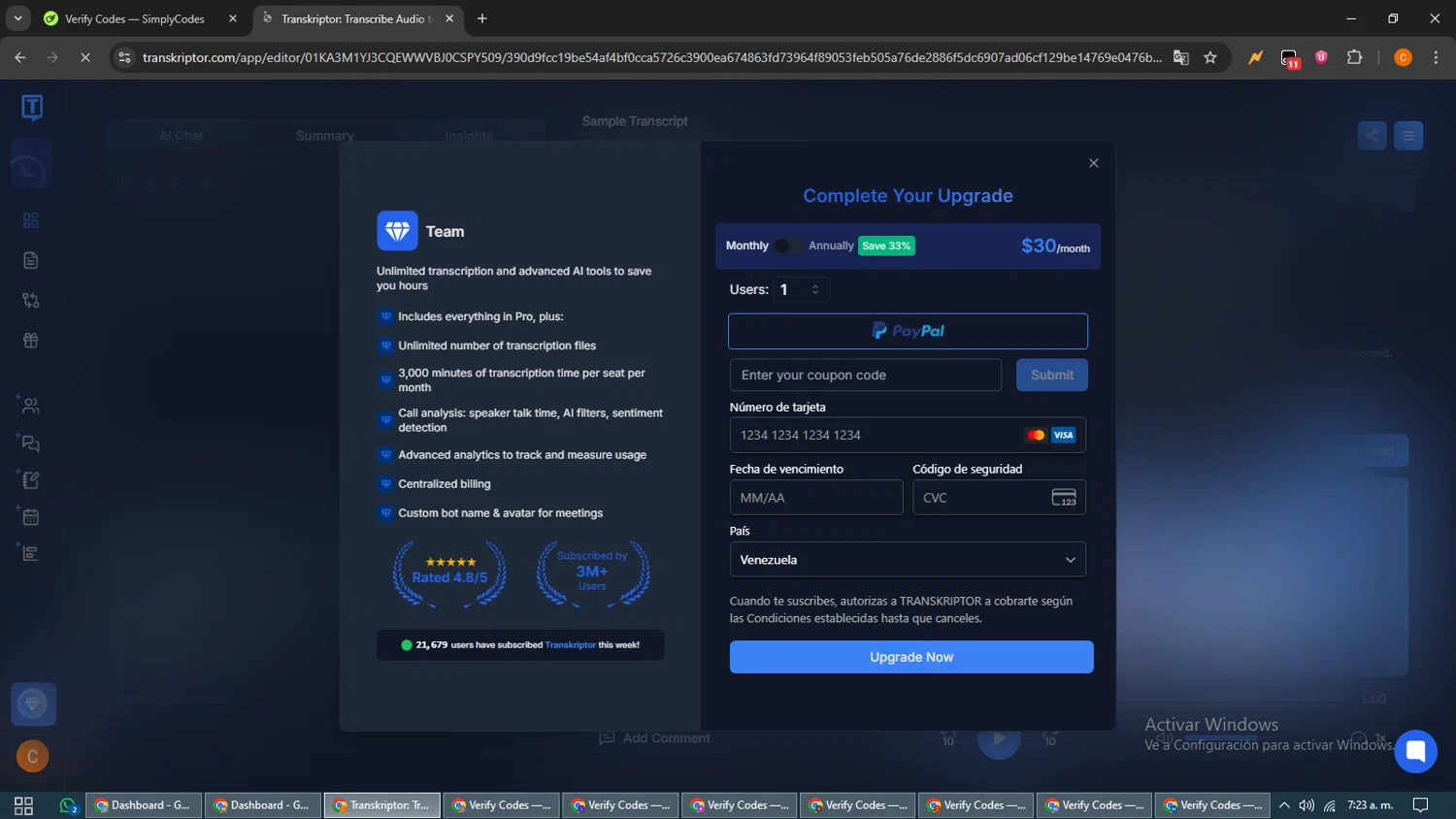Click the play button in audio player

tap(999, 739)
